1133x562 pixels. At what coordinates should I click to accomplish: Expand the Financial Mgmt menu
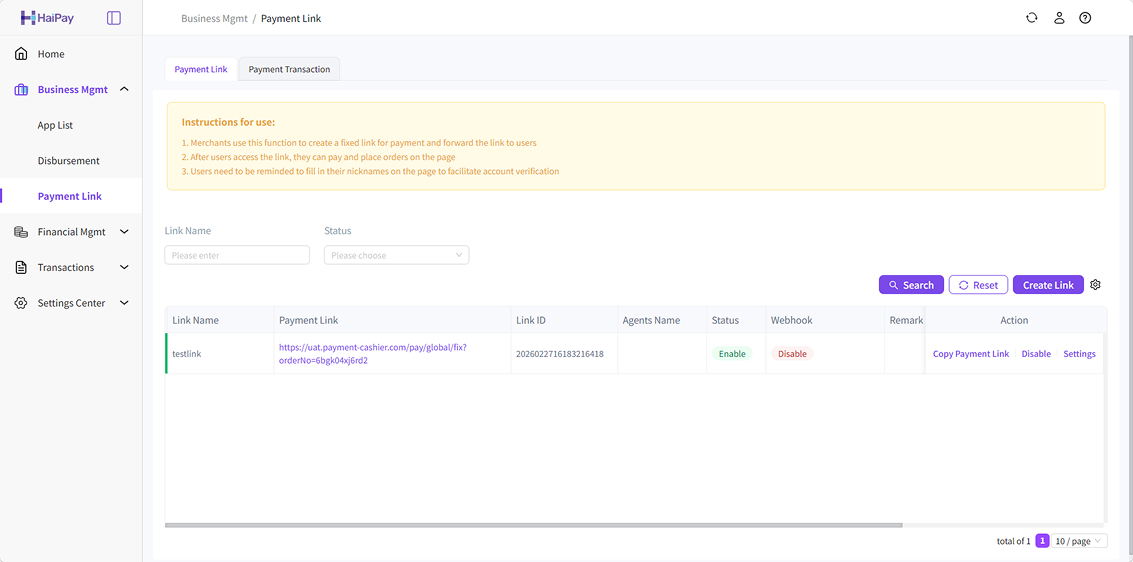124,232
